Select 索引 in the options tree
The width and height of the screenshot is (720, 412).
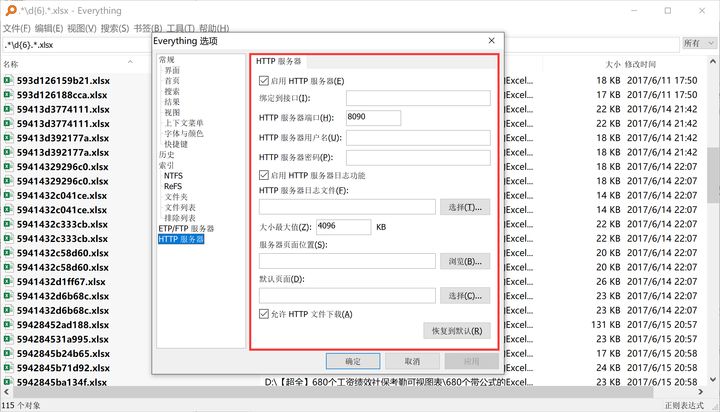pos(167,165)
